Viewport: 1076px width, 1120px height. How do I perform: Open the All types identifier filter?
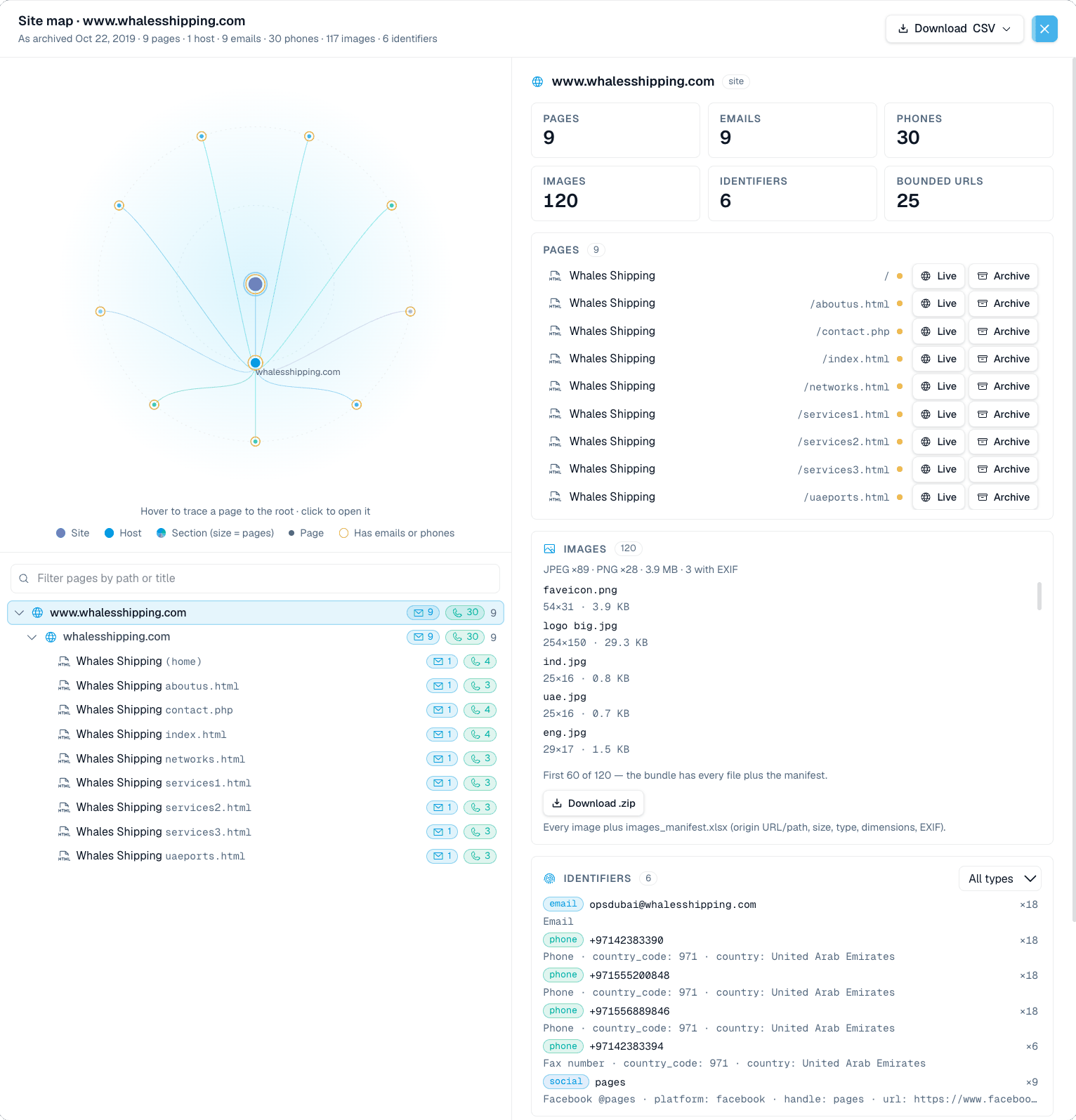pos(1000,879)
